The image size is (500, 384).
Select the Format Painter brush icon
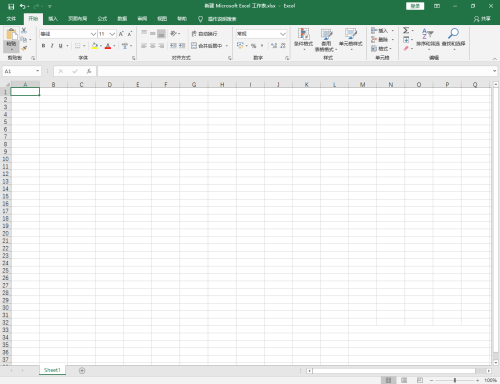click(x=24, y=48)
